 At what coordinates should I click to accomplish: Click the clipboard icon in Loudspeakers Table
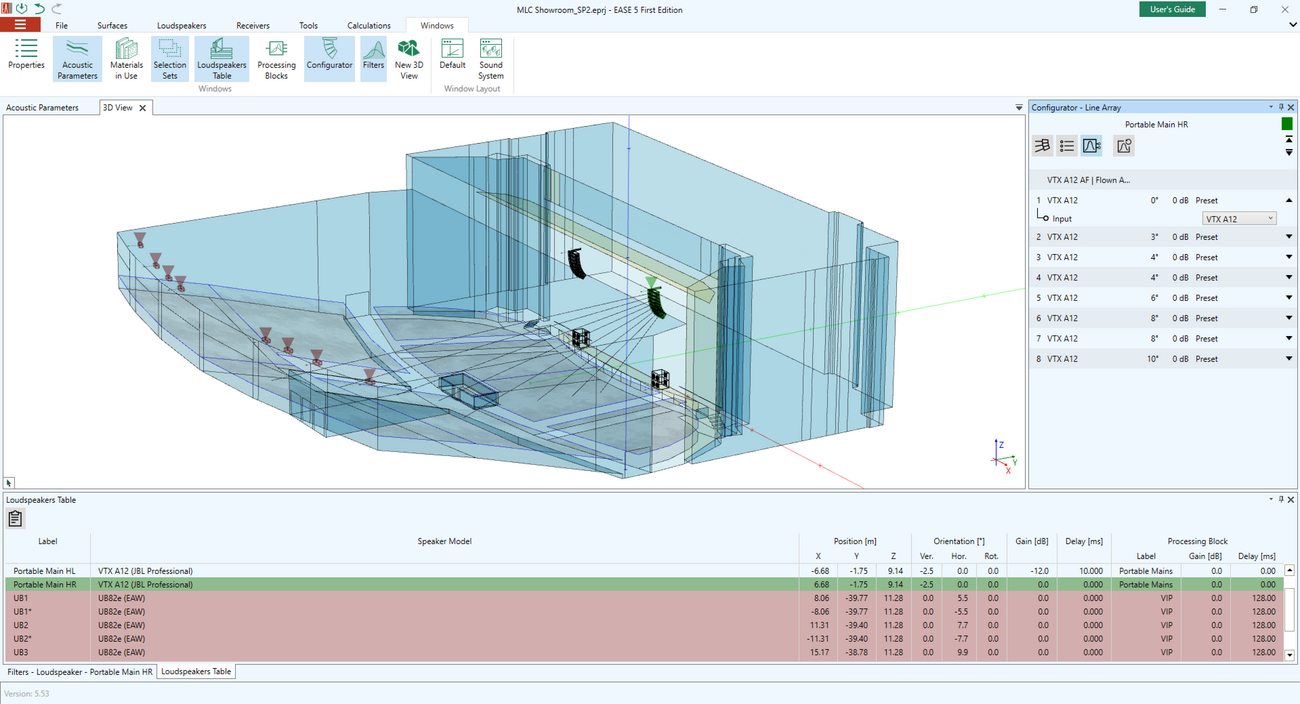tap(15, 518)
